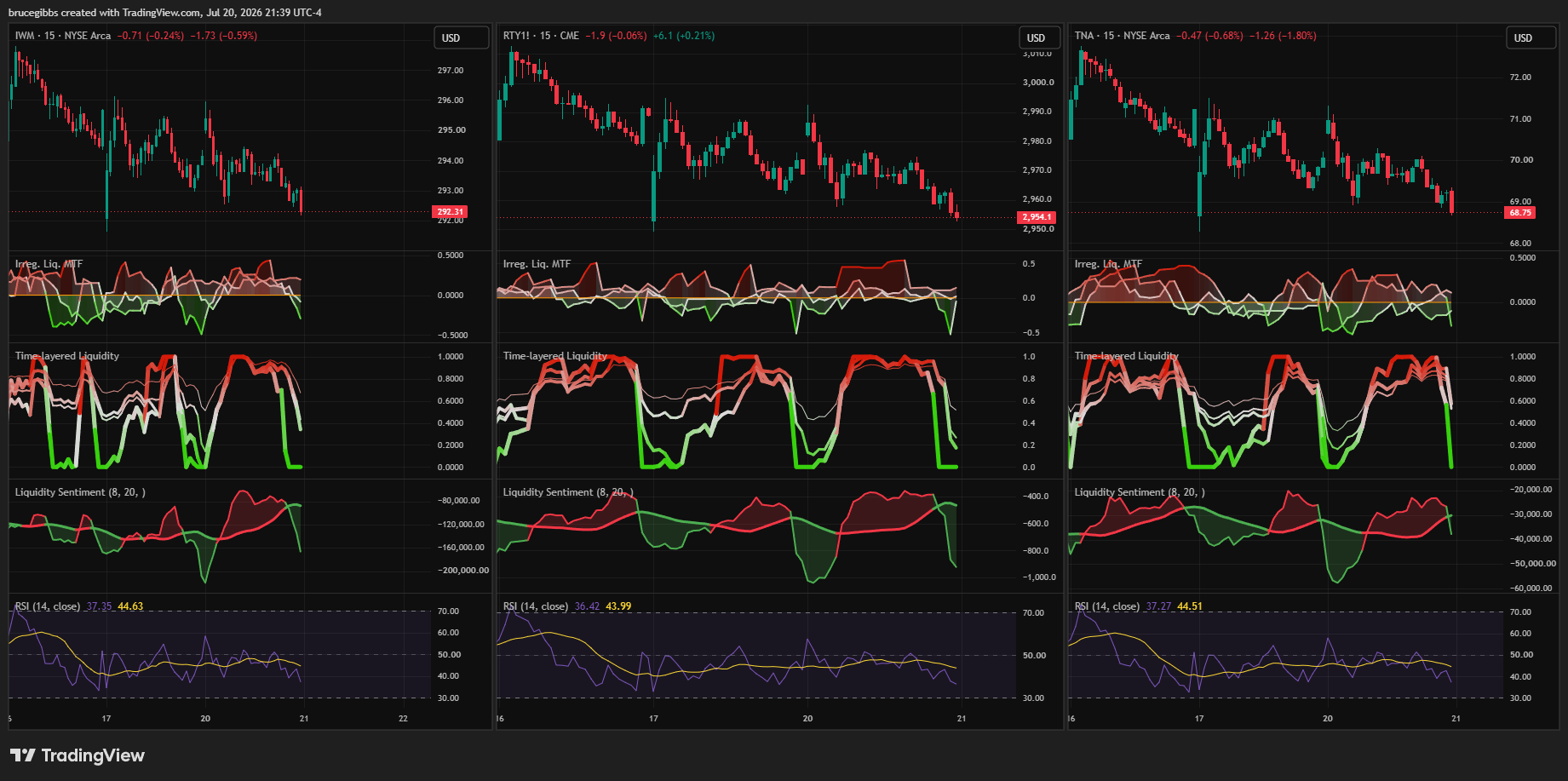Click the RSI value 36.42 in RTY1! chart
The height and width of the screenshot is (781, 1568).
coord(587,606)
